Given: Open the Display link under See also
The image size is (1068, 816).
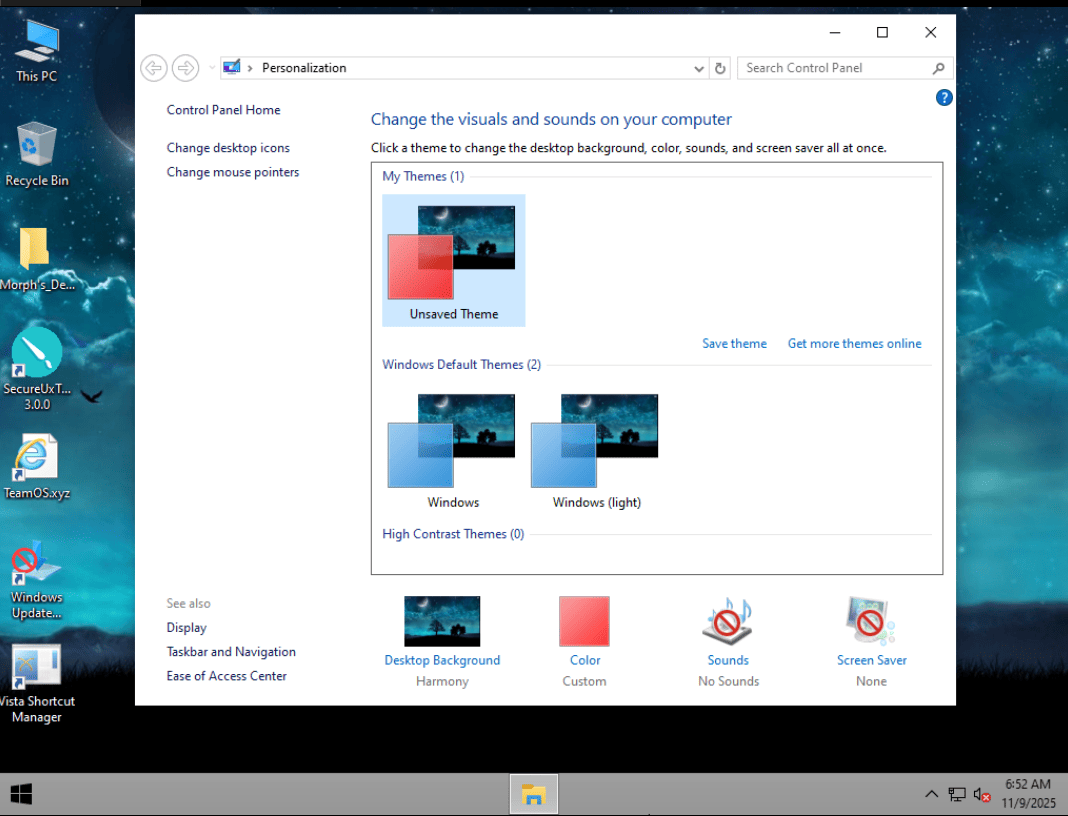Looking at the screenshot, I should 187,627.
